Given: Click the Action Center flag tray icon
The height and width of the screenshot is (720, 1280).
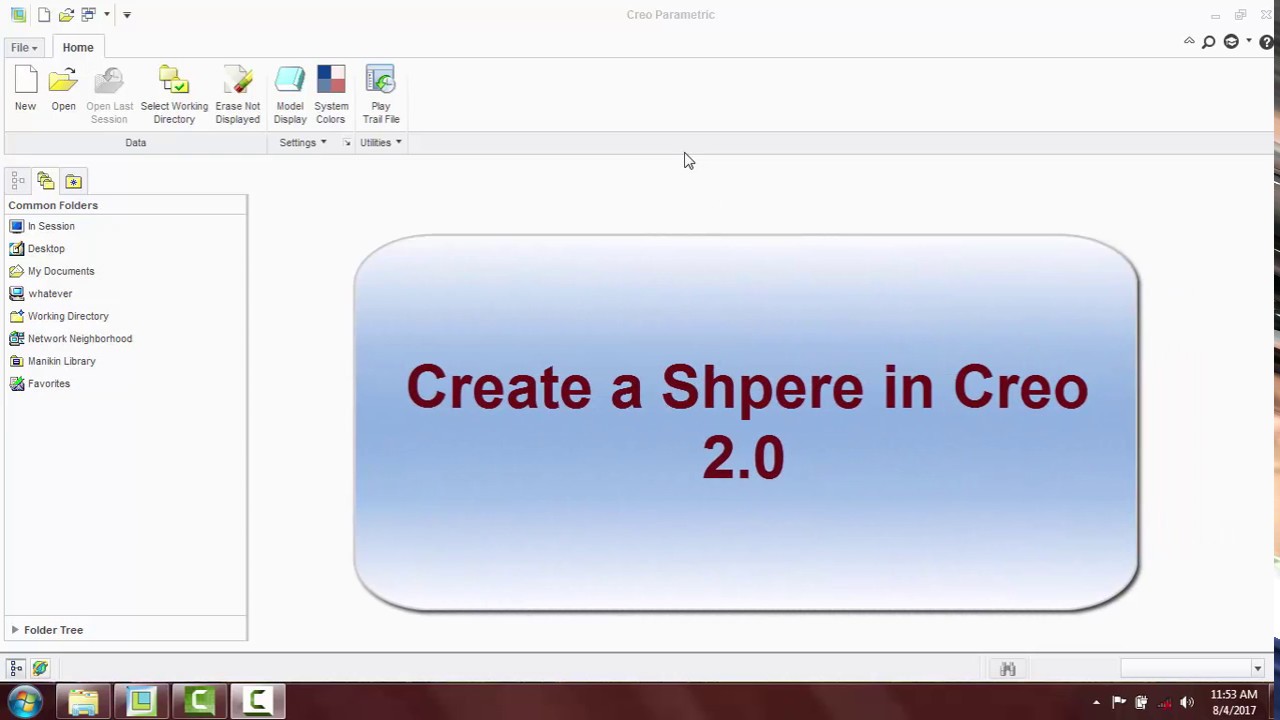Looking at the screenshot, I should 1118,702.
